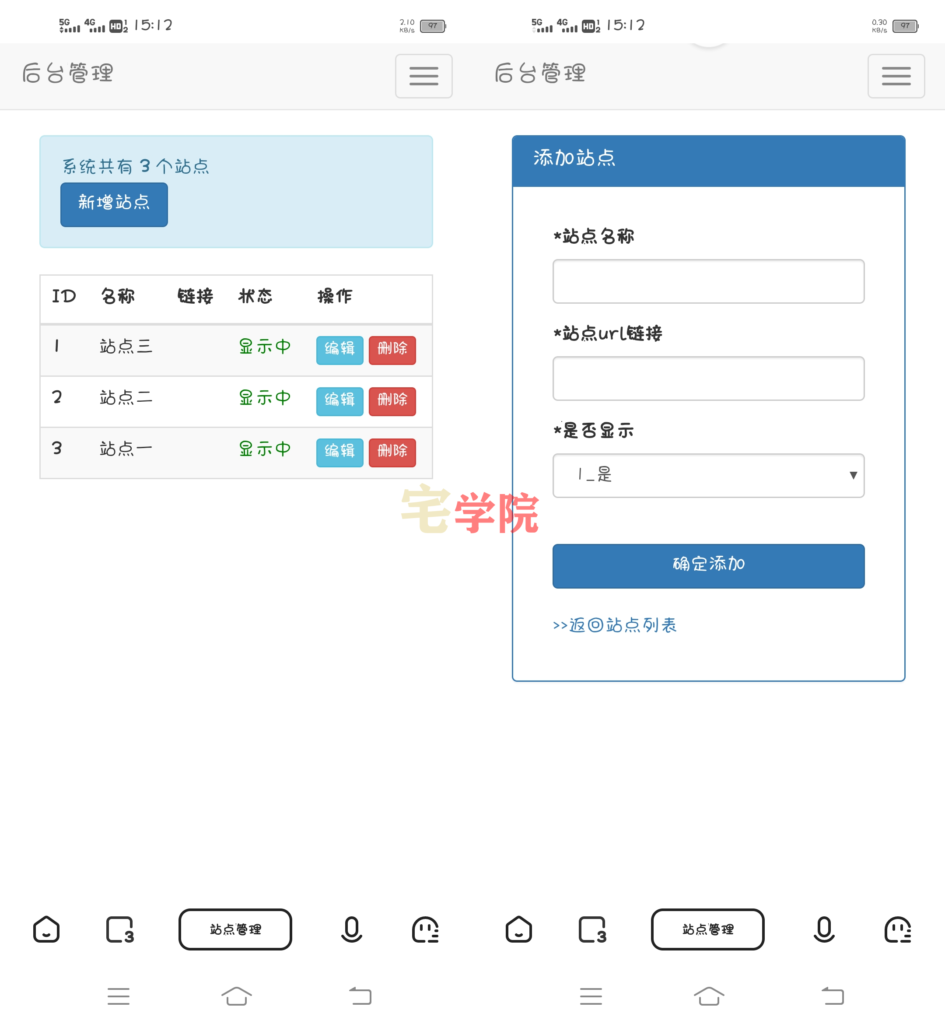Tap 站点管理 title pill on right screen
Image resolution: width=945 pixels, height=1024 pixels.
[x=708, y=929]
